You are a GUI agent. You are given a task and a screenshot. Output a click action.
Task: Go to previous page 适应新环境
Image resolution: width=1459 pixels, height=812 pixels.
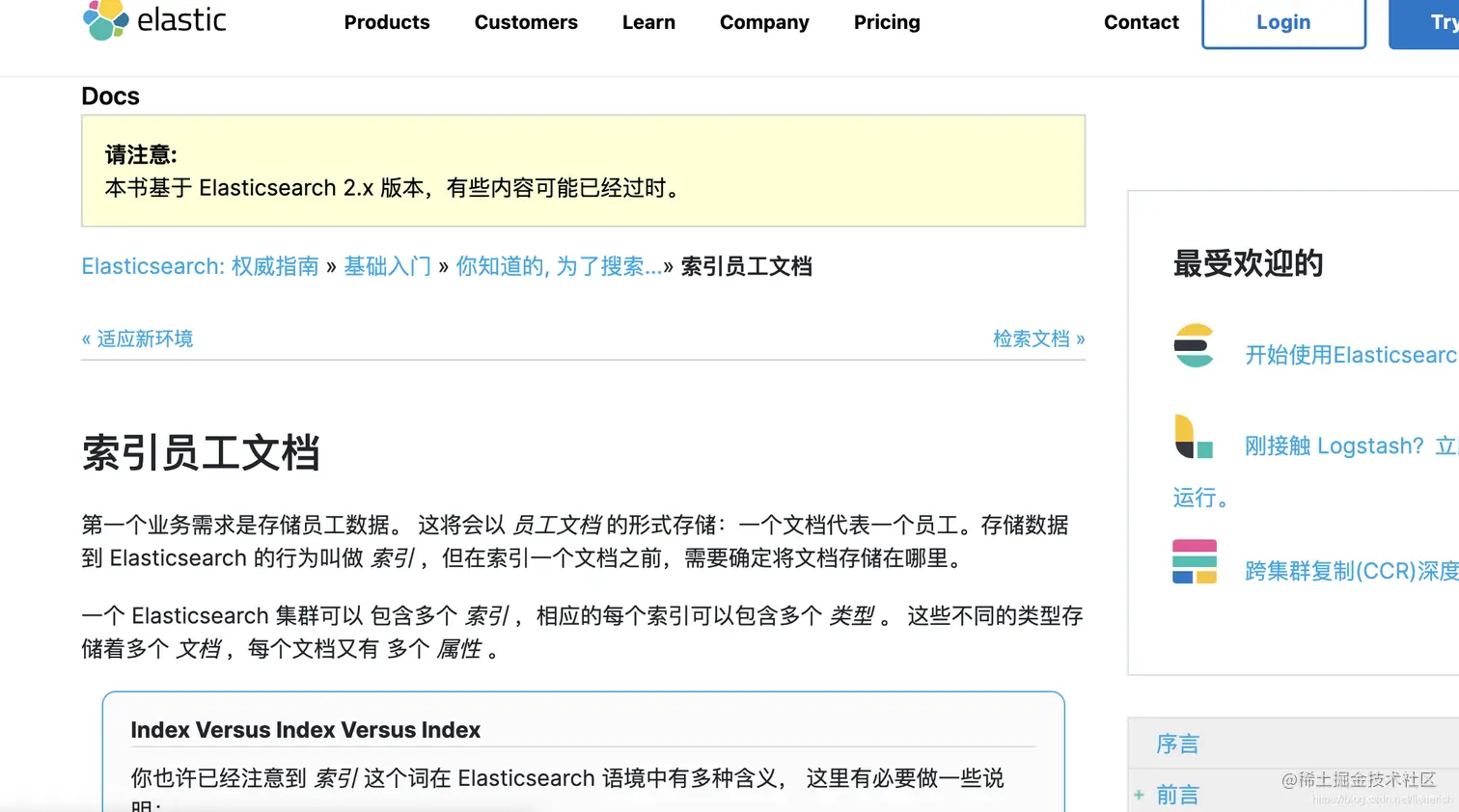137,338
